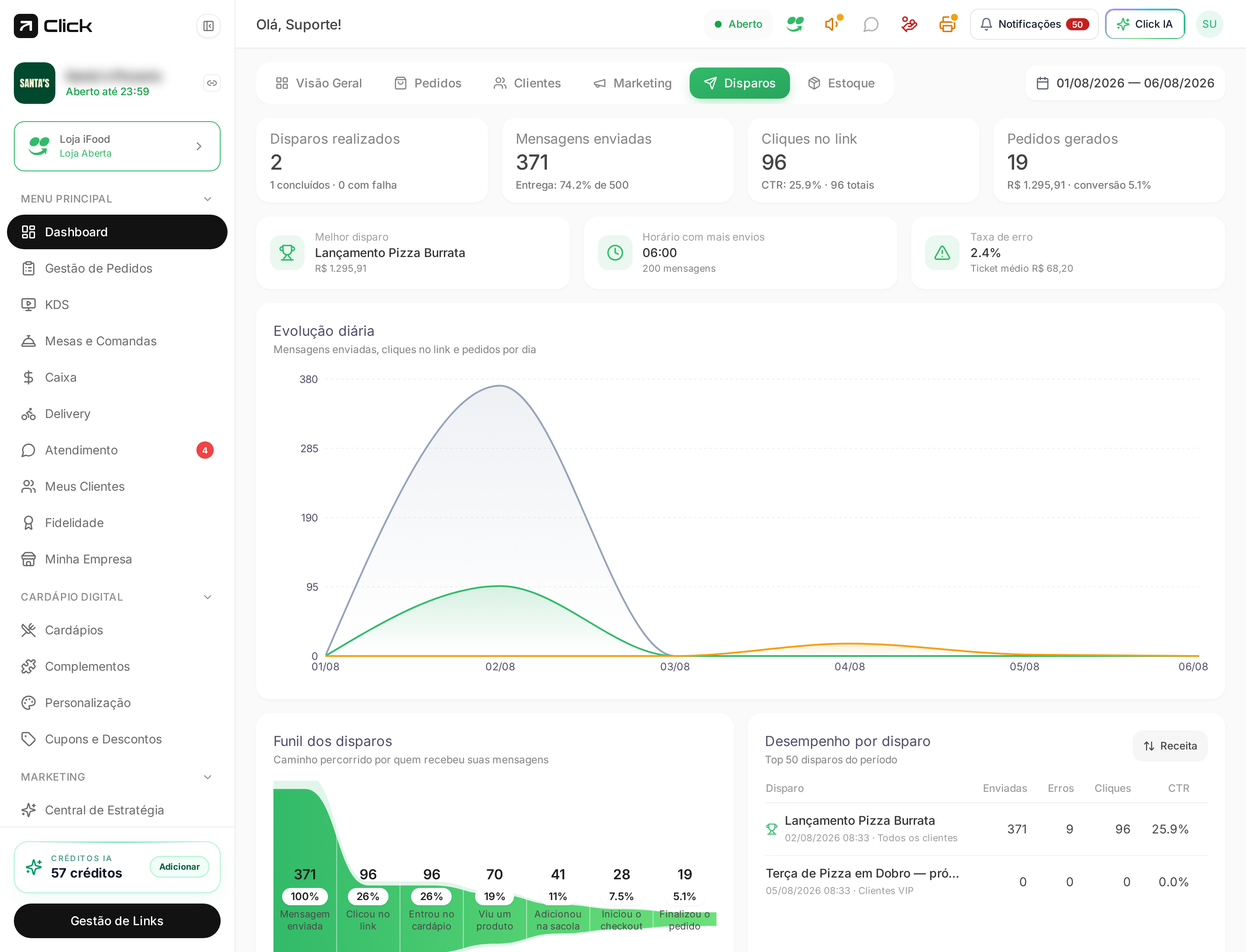This screenshot has height=952, width=1246.
Task: Click the red handshake icon
Action: click(x=909, y=24)
